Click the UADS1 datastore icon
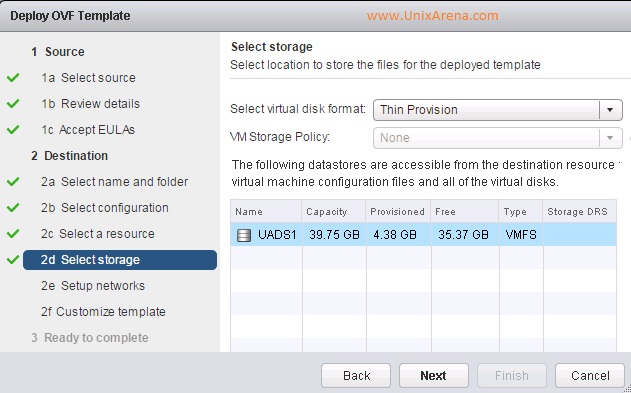Viewport: 631px width, 393px height. tap(243, 235)
